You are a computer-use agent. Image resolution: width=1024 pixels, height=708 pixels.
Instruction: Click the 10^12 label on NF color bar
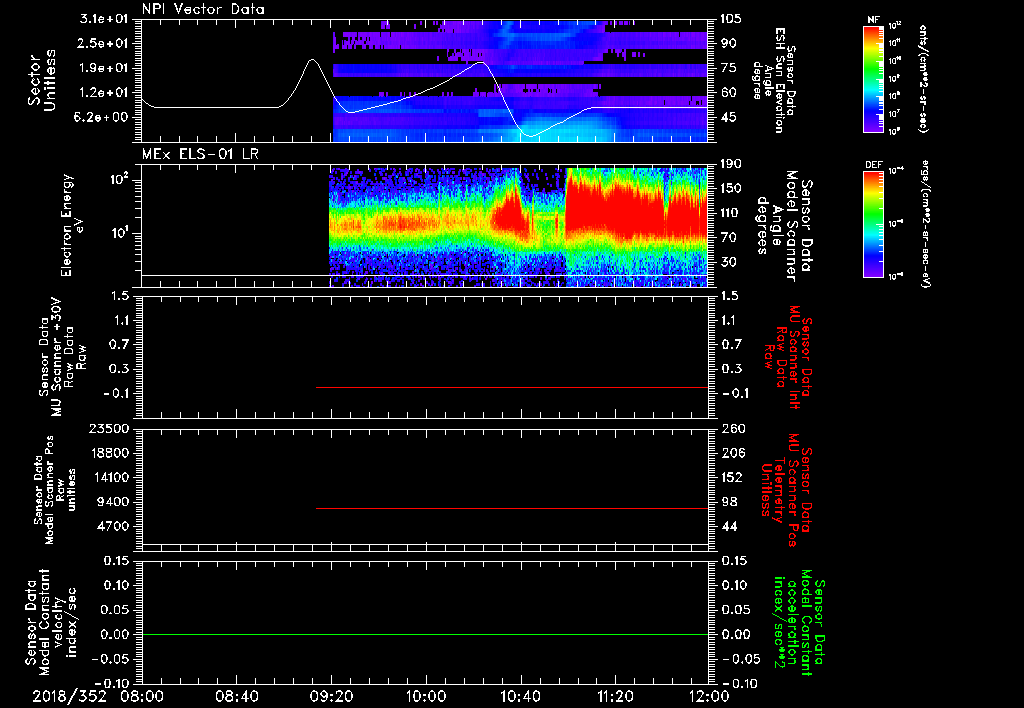pyautogui.click(x=895, y=25)
